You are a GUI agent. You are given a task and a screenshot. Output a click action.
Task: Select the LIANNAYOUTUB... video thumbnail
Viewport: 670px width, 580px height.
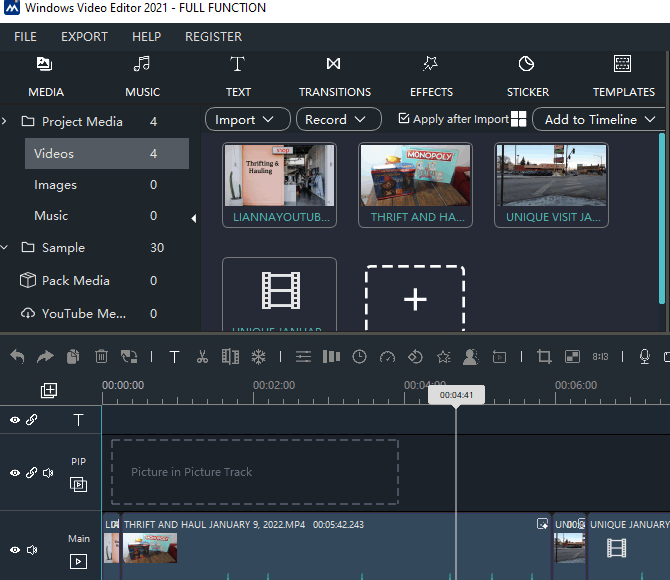[279, 185]
